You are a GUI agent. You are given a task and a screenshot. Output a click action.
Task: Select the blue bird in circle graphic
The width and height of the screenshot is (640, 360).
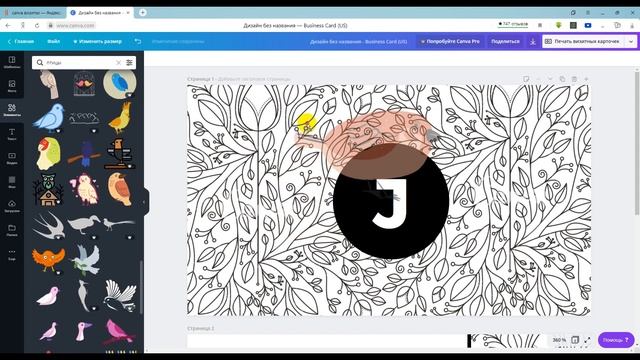pos(119,84)
